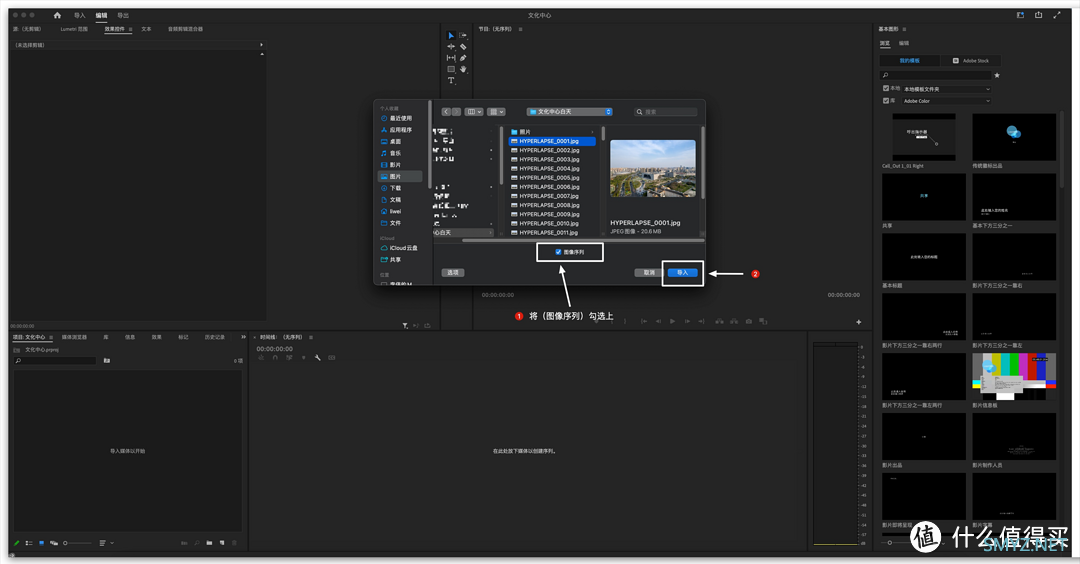This screenshot has height=564, width=1080.
Task: Click the 选项 button in the dialog
Action: point(453,273)
